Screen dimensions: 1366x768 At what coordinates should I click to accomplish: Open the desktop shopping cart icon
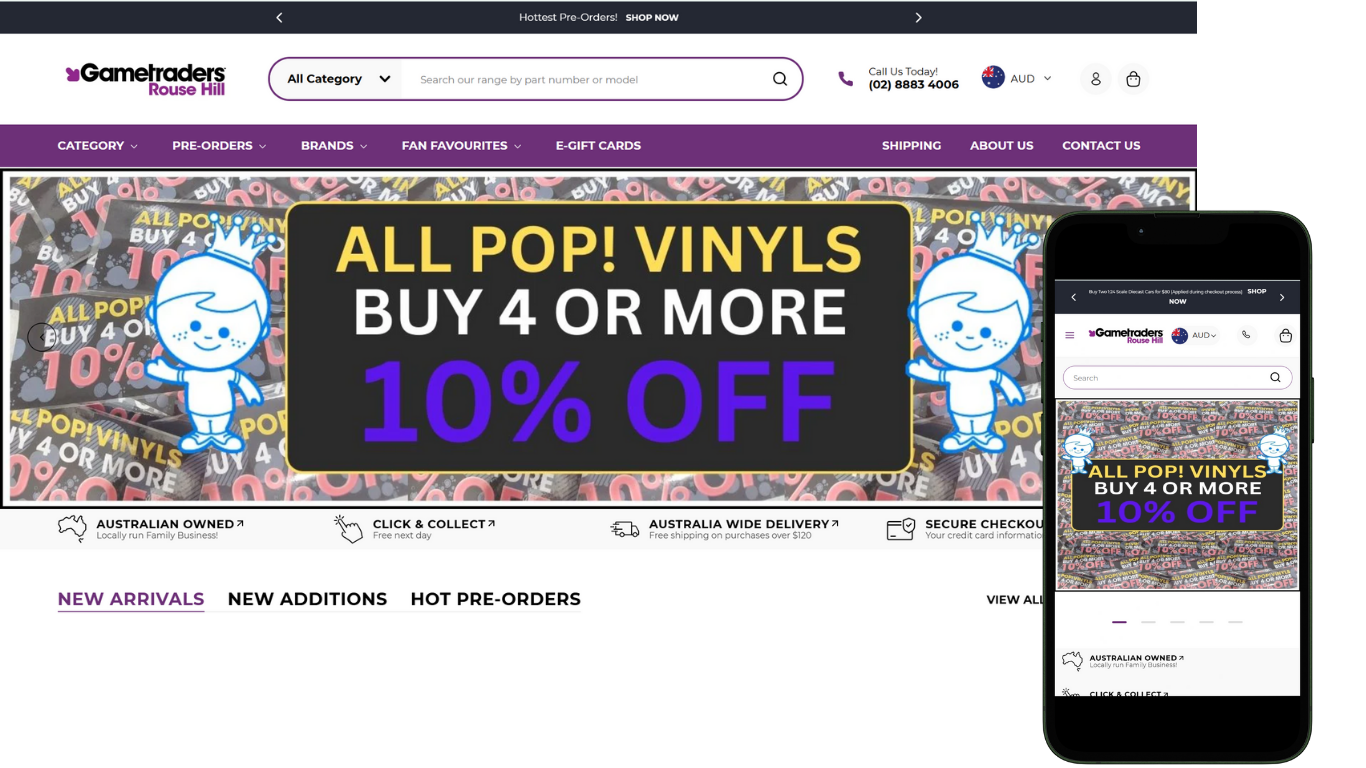point(1133,79)
